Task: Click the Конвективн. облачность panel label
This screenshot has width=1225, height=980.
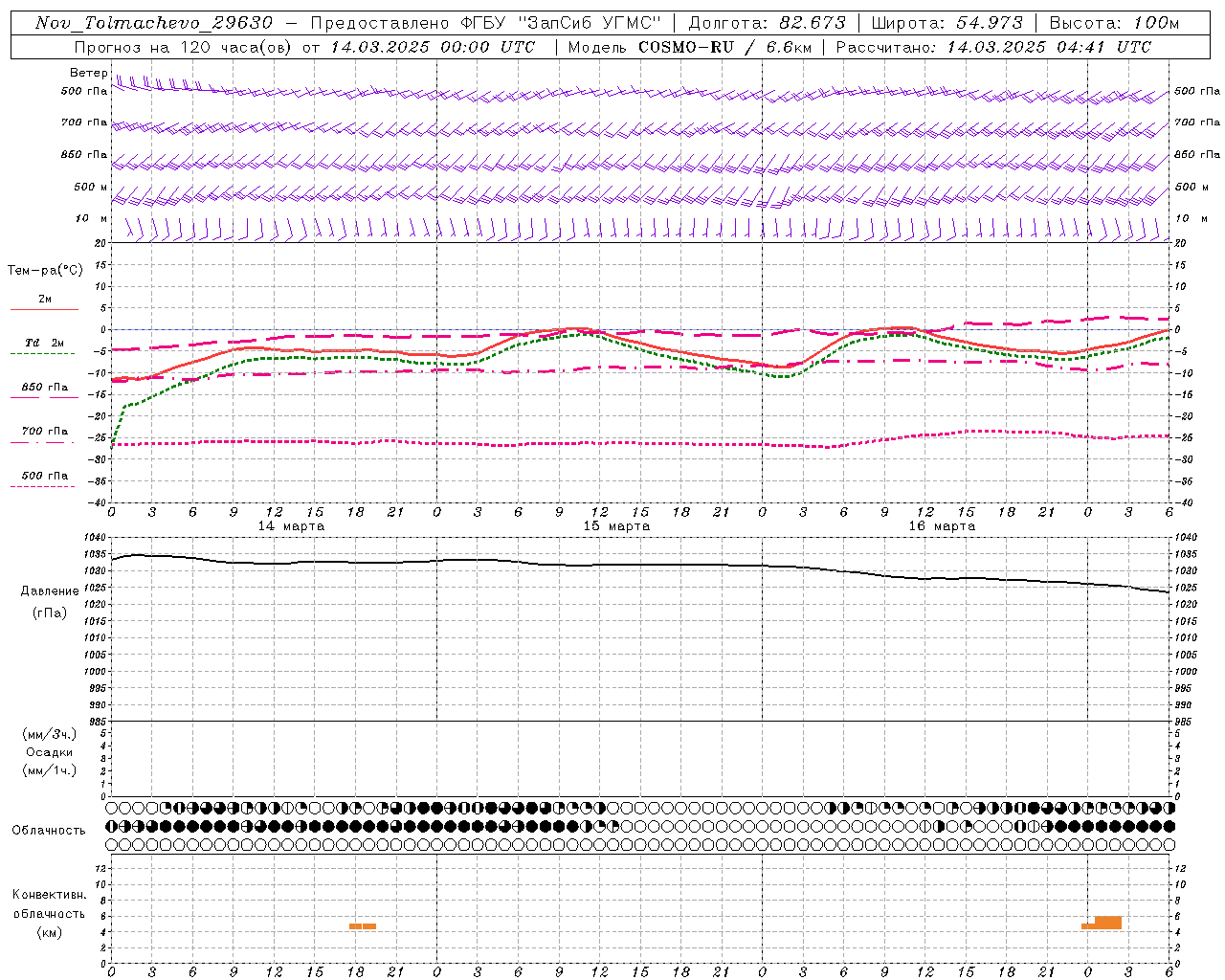Action: pyautogui.click(x=49, y=904)
